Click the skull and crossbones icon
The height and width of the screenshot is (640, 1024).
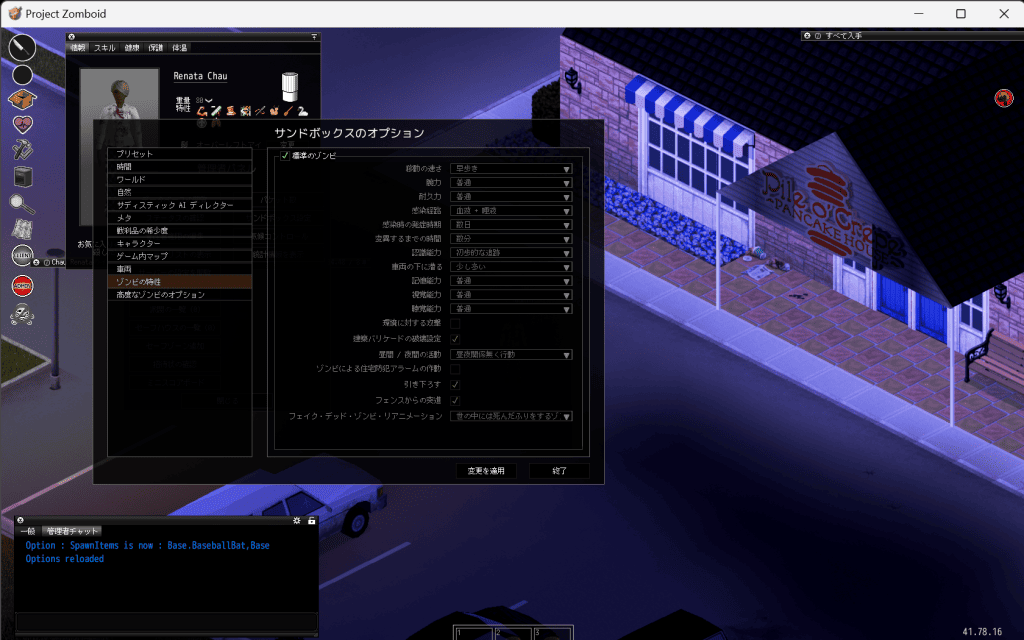pyautogui.click(x=22, y=314)
